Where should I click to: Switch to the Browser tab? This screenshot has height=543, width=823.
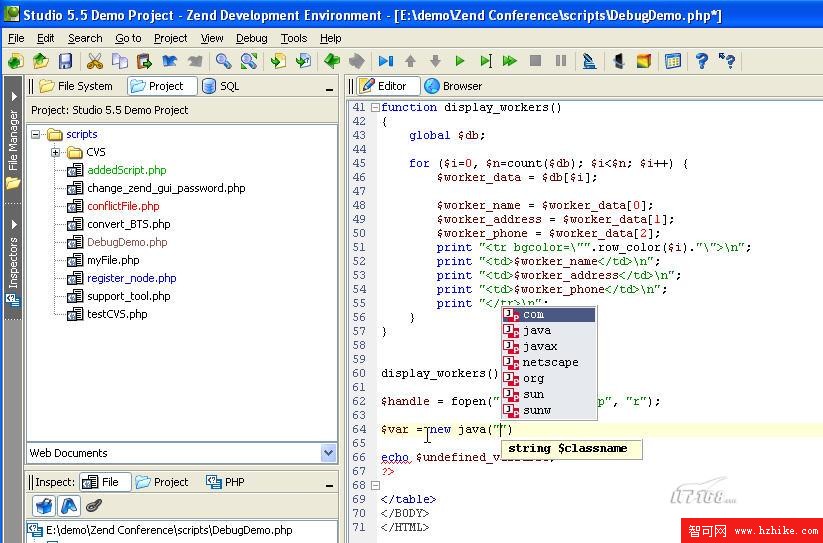point(453,86)
